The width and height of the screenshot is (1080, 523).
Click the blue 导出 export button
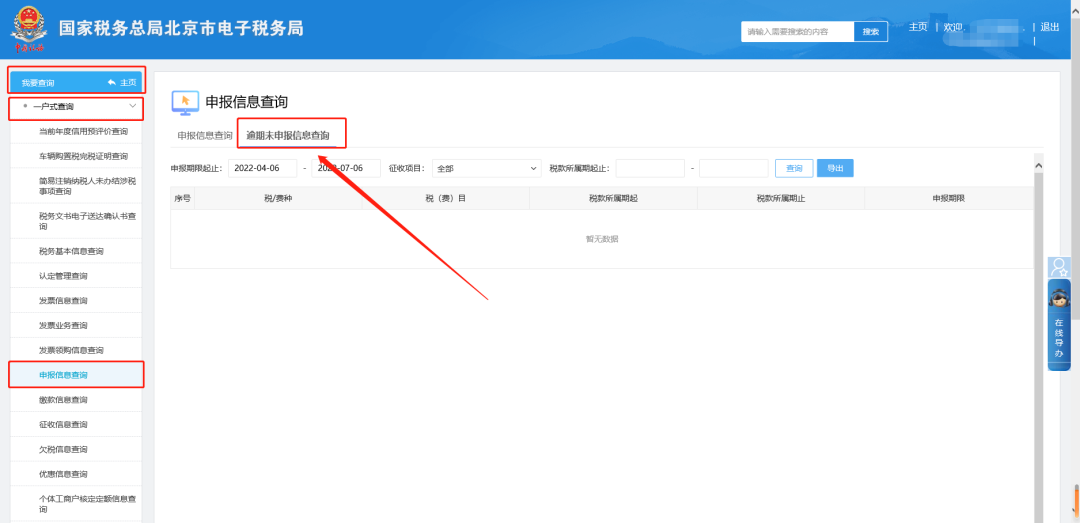[835, 168]
